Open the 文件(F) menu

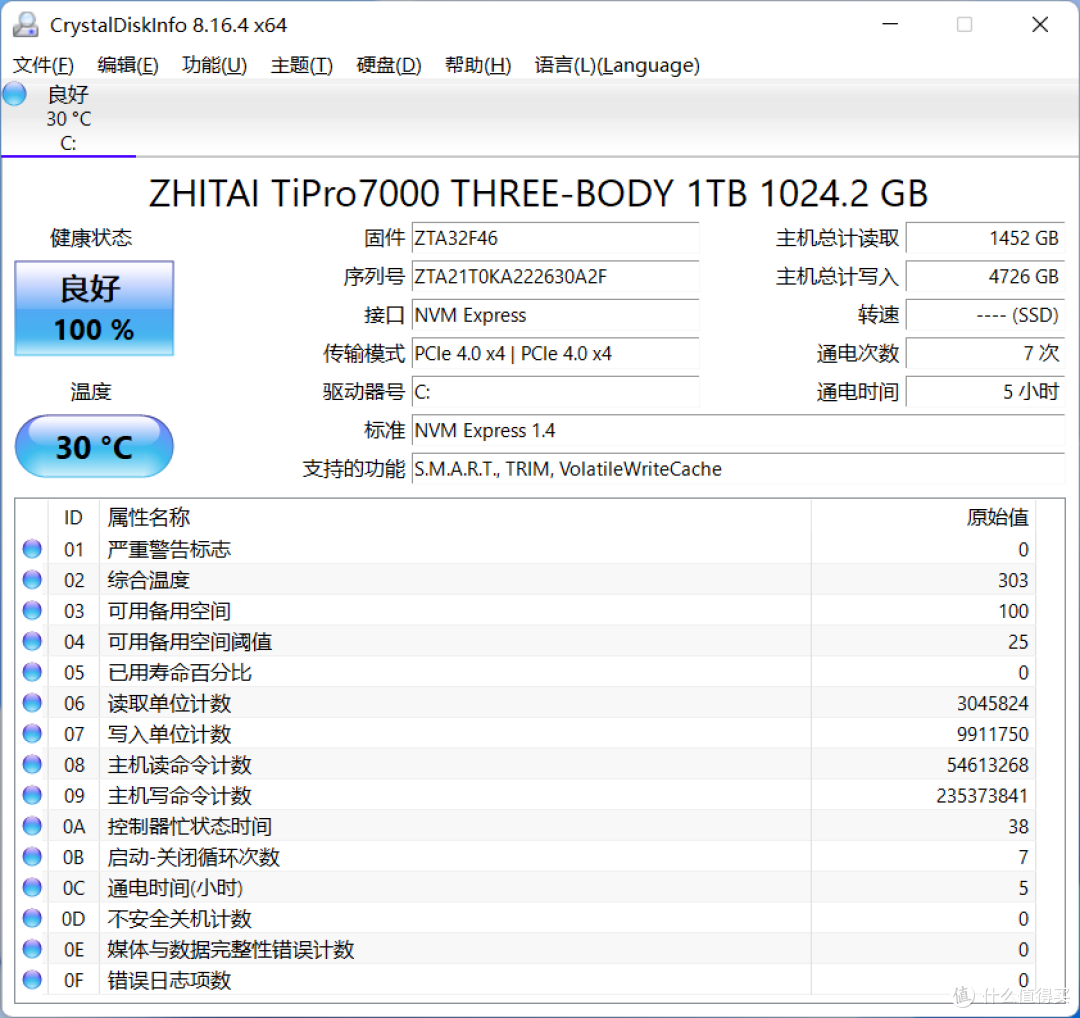(x=43, y=65)
